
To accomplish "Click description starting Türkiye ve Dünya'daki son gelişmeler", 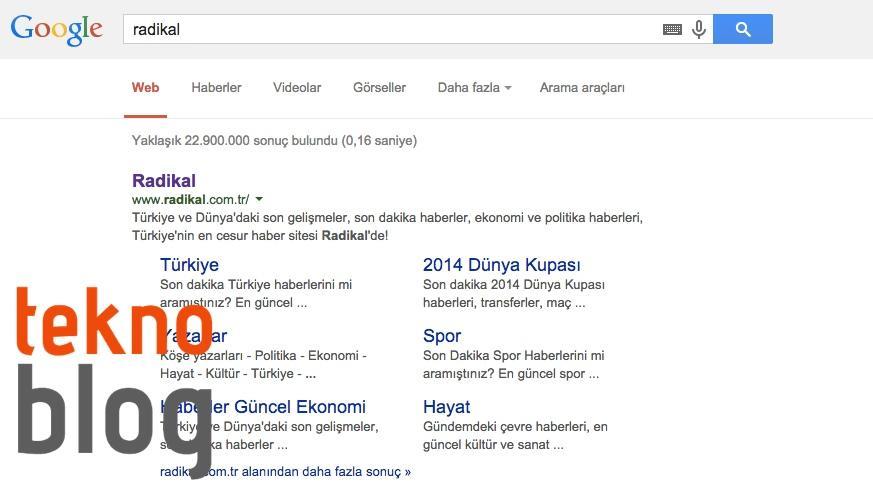I will tap(387, 226).
